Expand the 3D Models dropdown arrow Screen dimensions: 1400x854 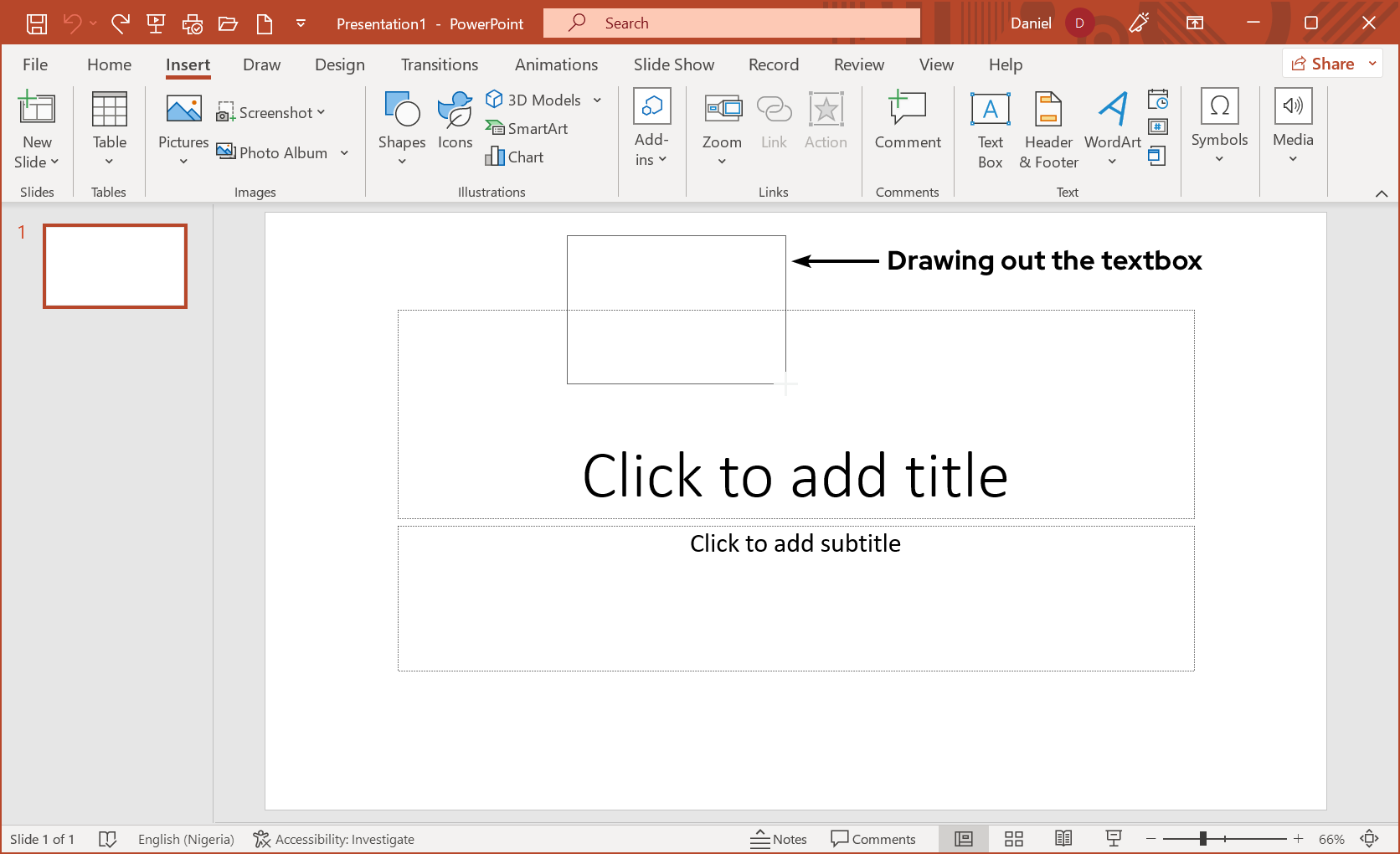click(x=597, y=100)
